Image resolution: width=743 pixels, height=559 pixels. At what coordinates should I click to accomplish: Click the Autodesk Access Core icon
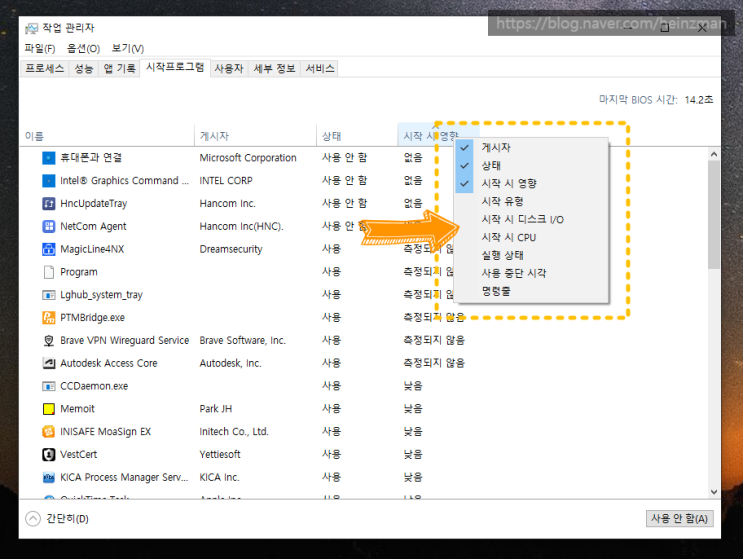[x=49, y=363]
